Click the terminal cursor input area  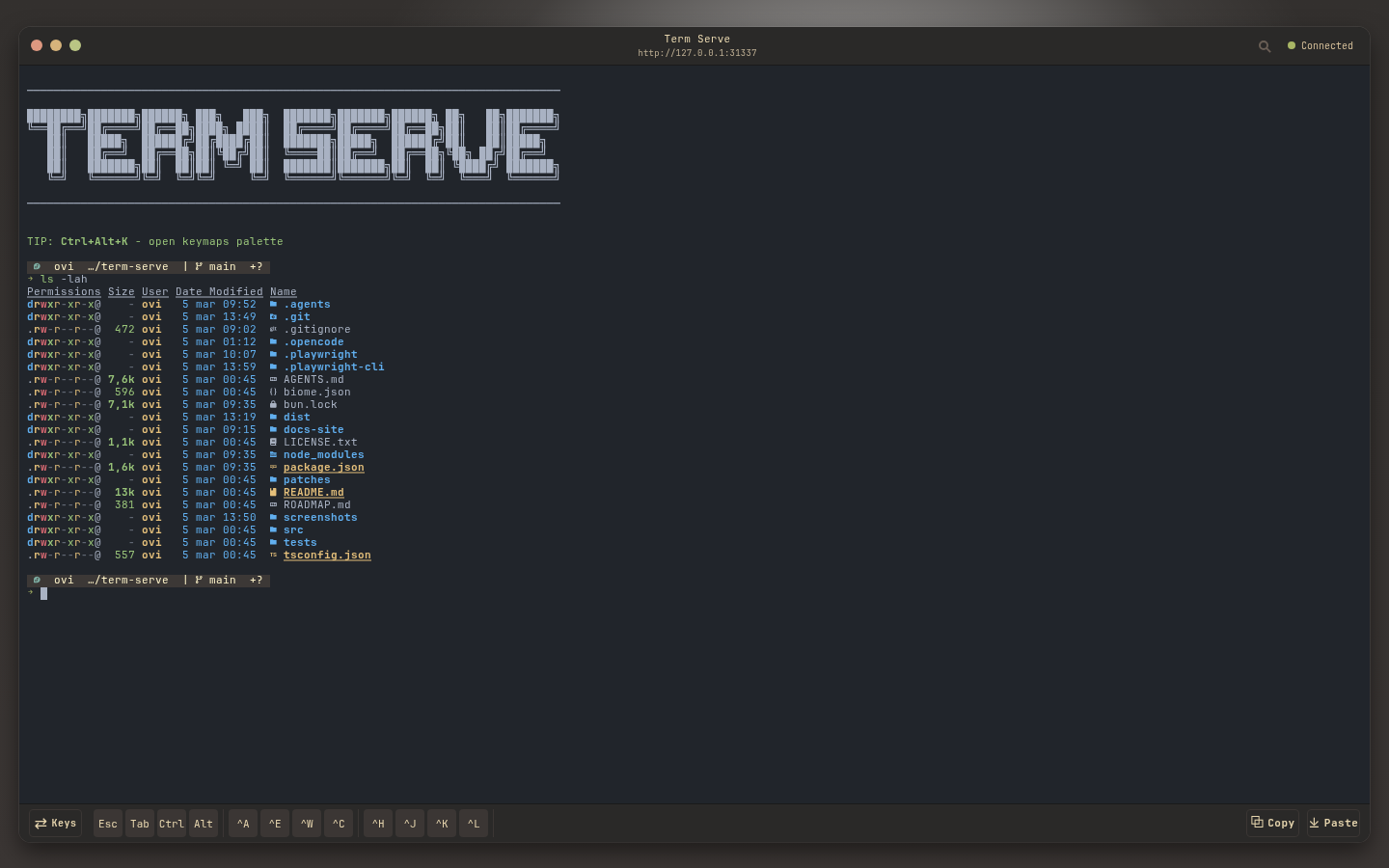click(x=43, y=593)
